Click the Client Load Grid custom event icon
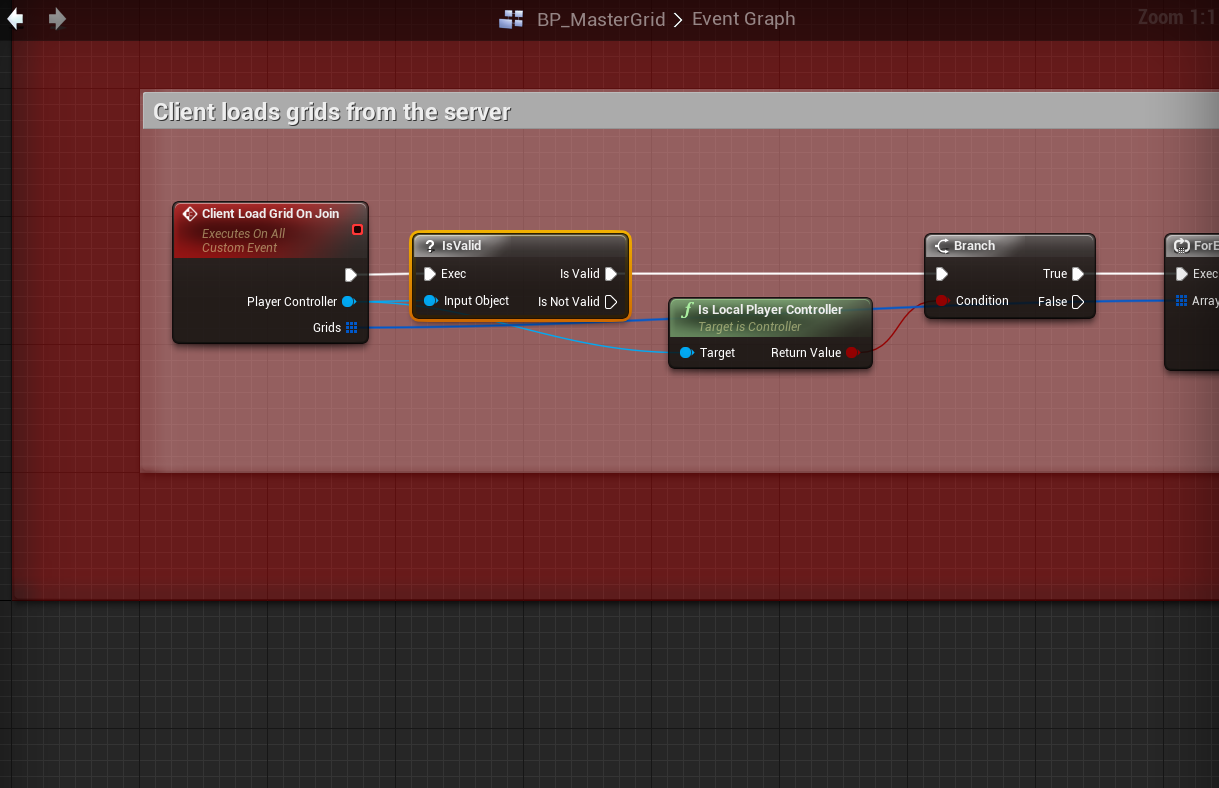The width and height of the screenshot is (1219, 788). coord(190,214)
